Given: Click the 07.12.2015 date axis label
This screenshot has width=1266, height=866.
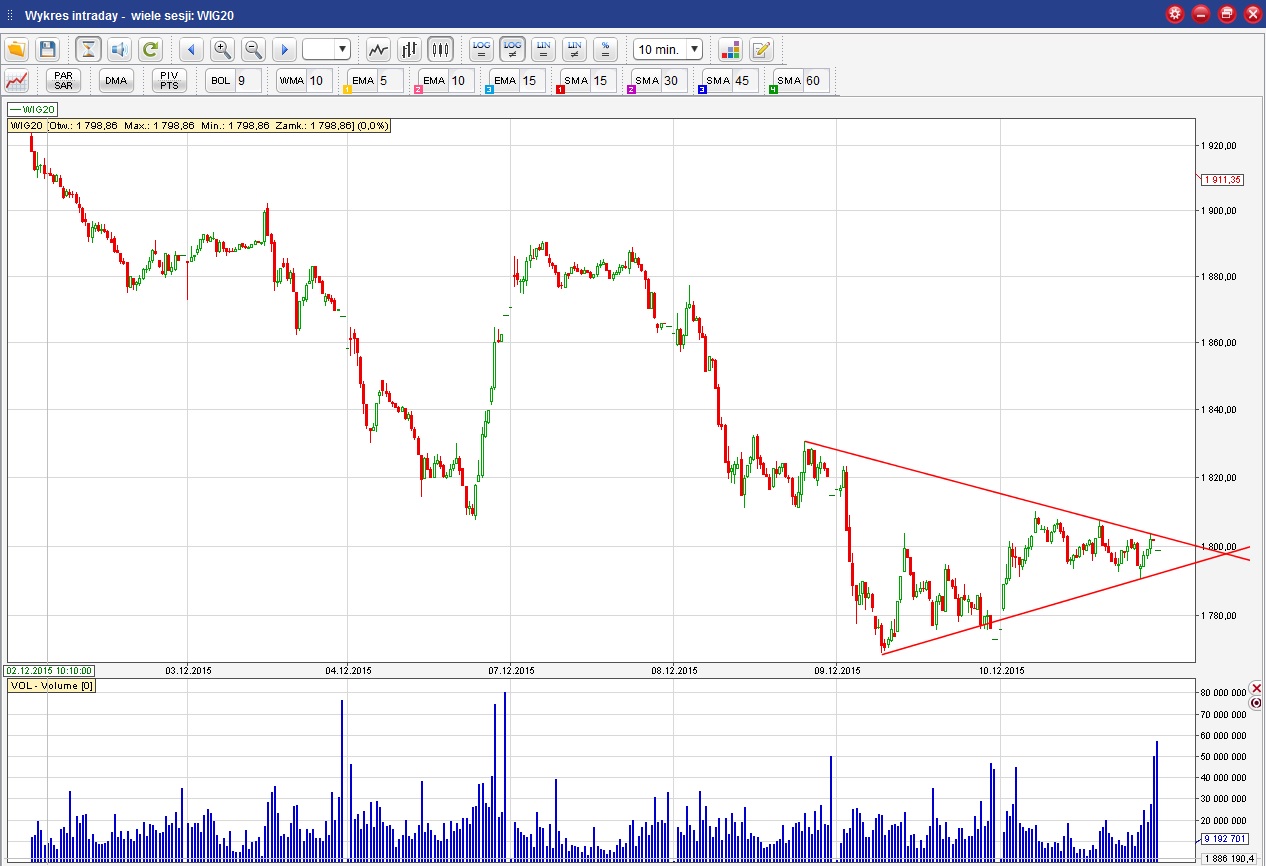Looking at the screenshot, I should [x=510, y=670].
